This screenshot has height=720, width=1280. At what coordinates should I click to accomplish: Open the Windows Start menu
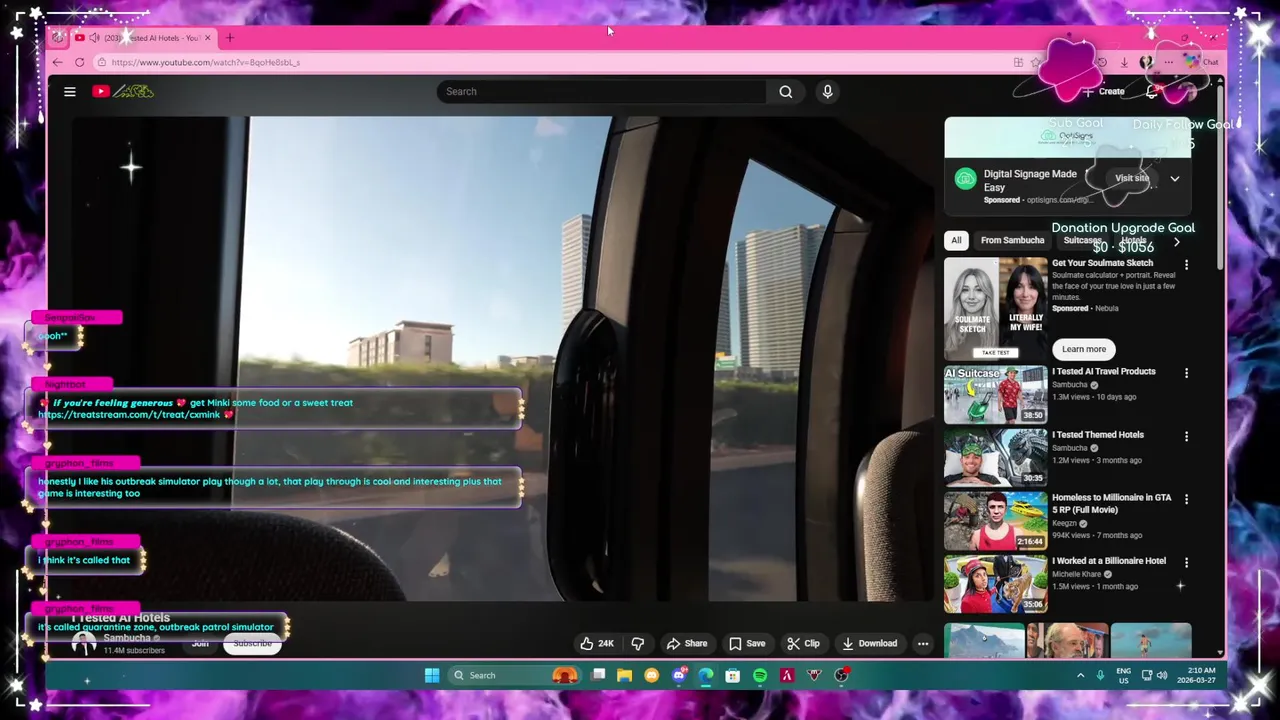(x=432, y=675)
